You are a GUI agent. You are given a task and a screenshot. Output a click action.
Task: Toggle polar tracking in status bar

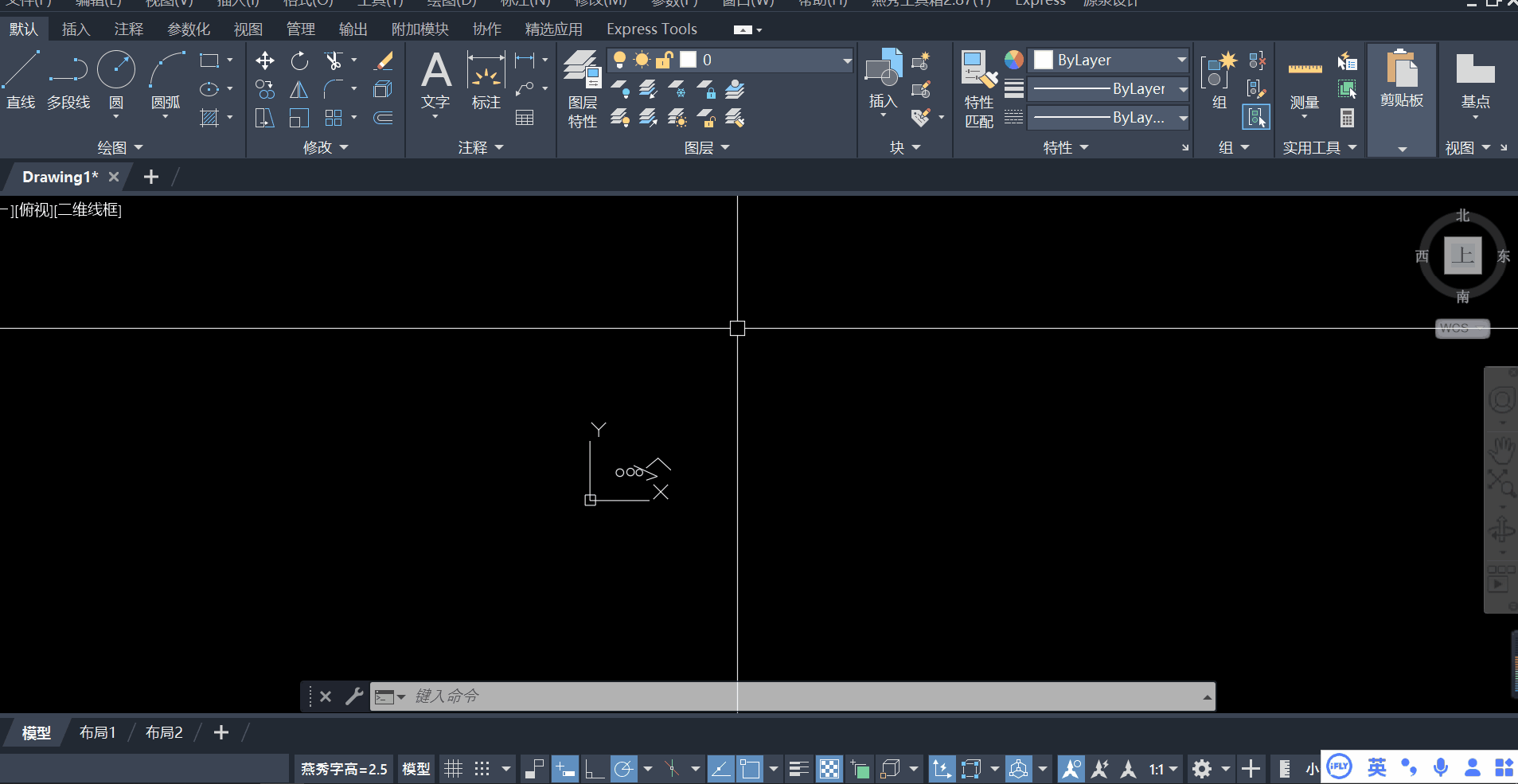pyautogui.click(x=624, y=769)
